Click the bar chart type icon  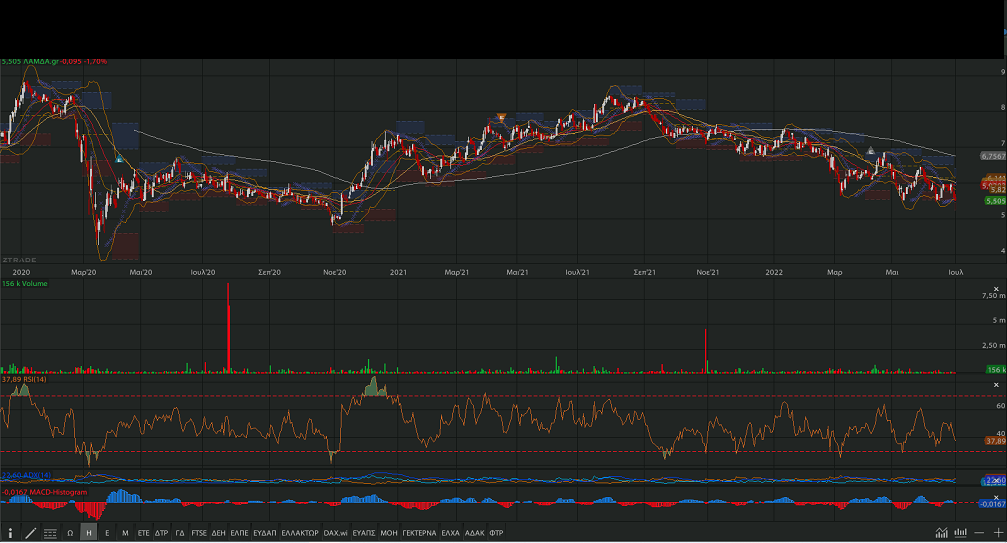coord(961,533)
